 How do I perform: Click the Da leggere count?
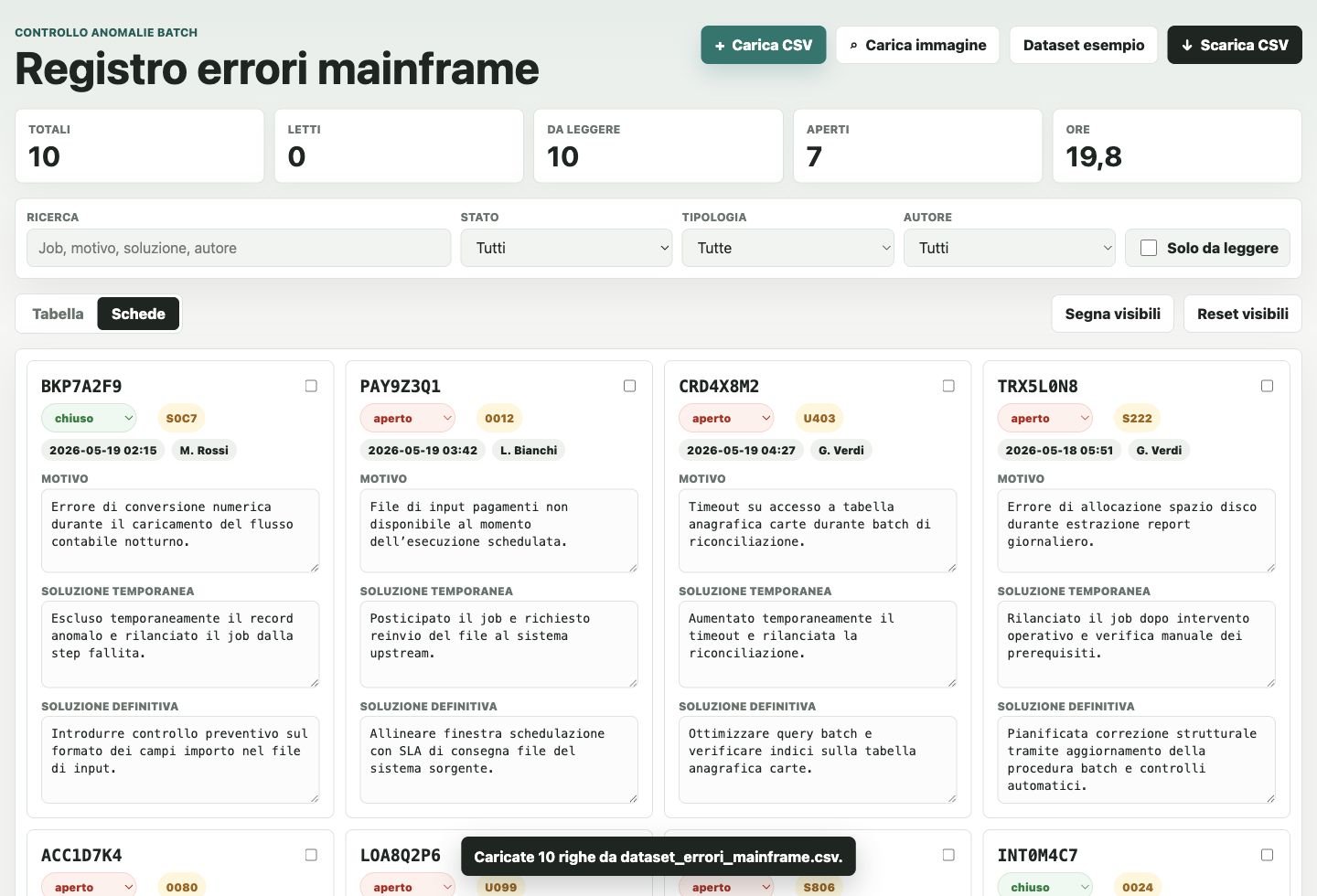562,156
